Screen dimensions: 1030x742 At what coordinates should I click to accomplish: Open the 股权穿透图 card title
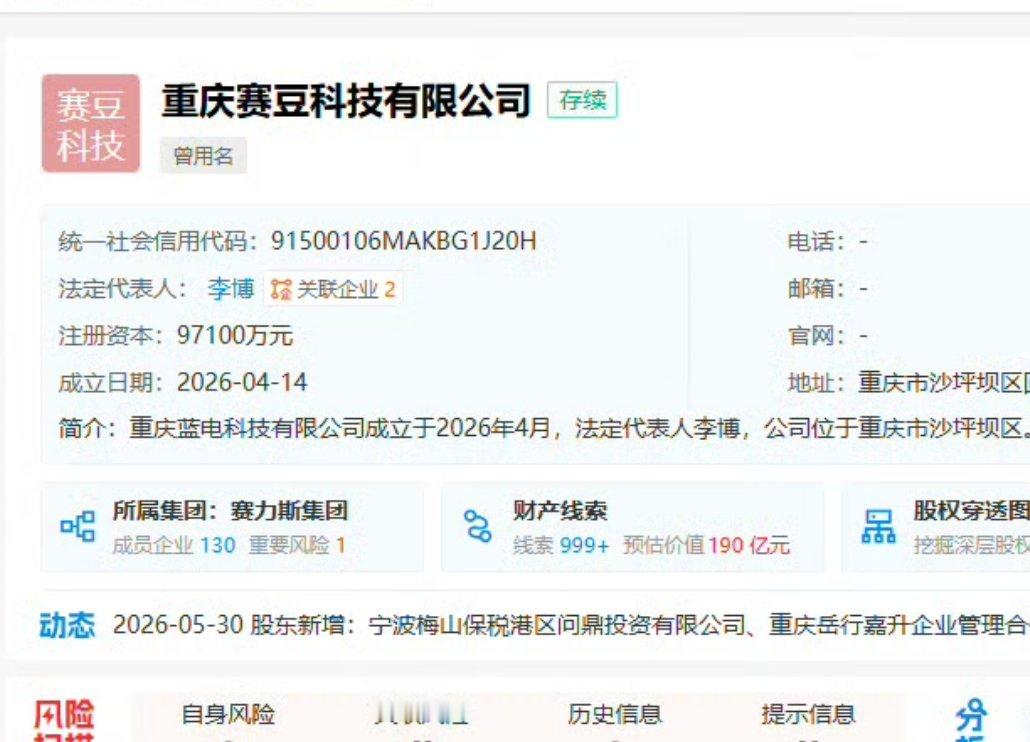point(972,511)
